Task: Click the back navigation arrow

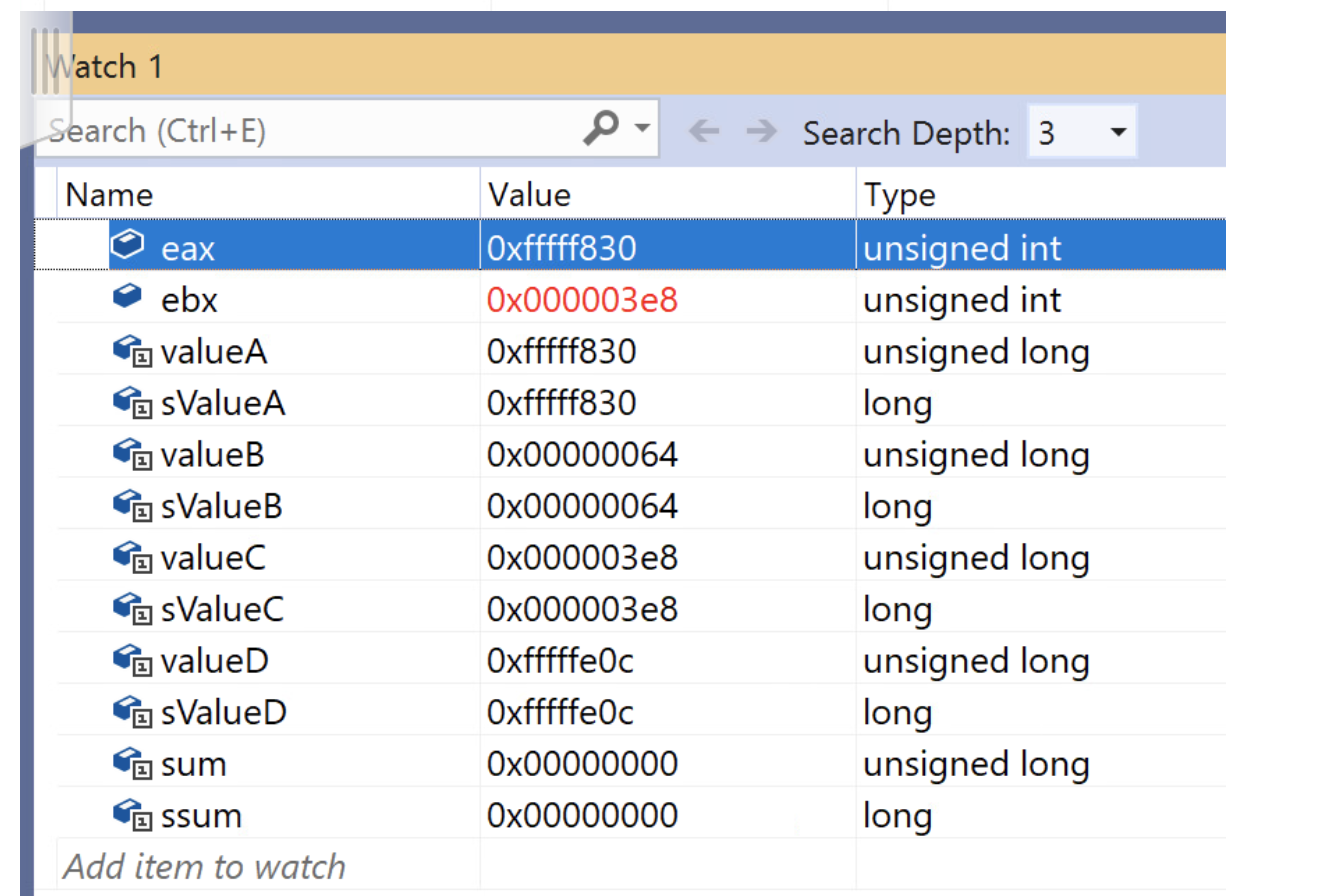Action: [705, 130]
